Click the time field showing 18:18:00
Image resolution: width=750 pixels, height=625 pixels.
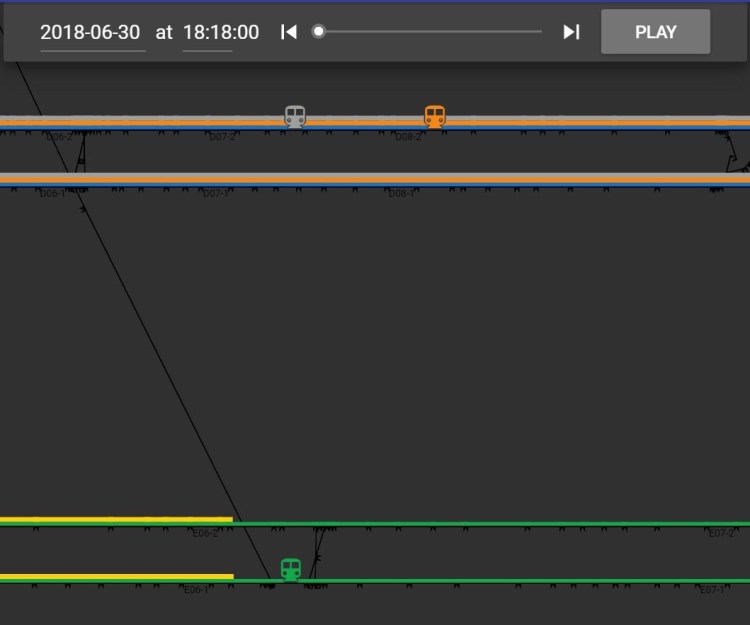coord(221,32)
